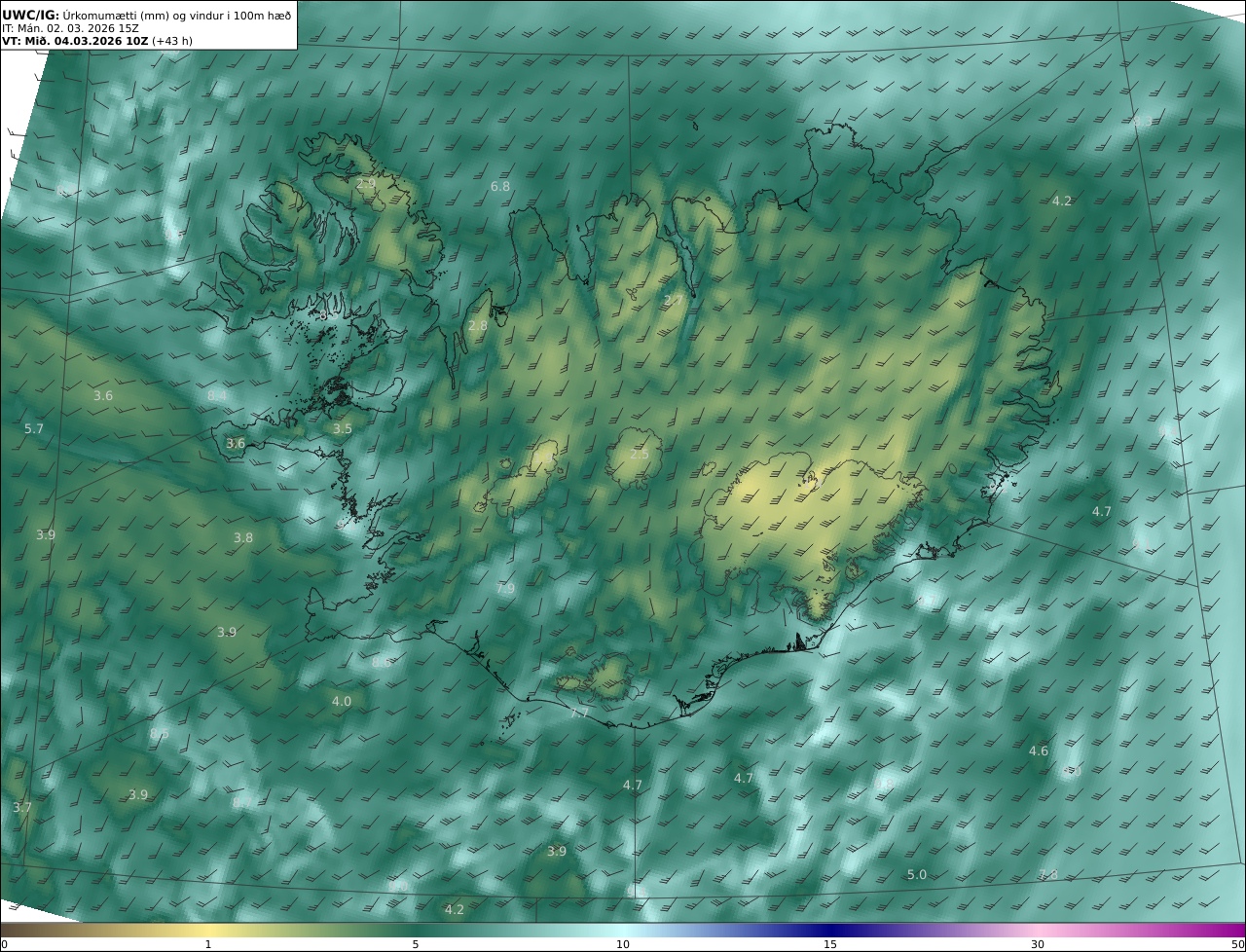This screenshot has width=1246, height=952.
Task: Click the 4.6 value label
Action: point(1039,751)
